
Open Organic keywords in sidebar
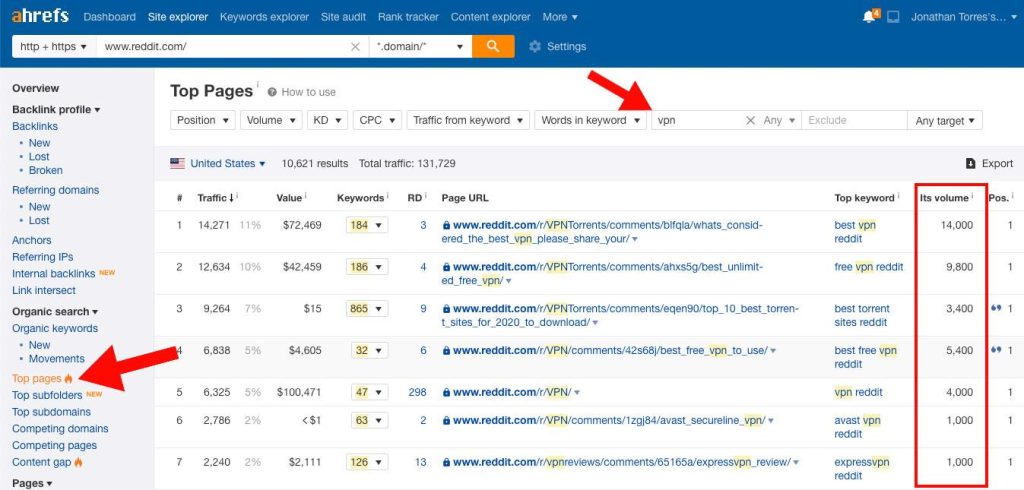(x=55, y=328)
